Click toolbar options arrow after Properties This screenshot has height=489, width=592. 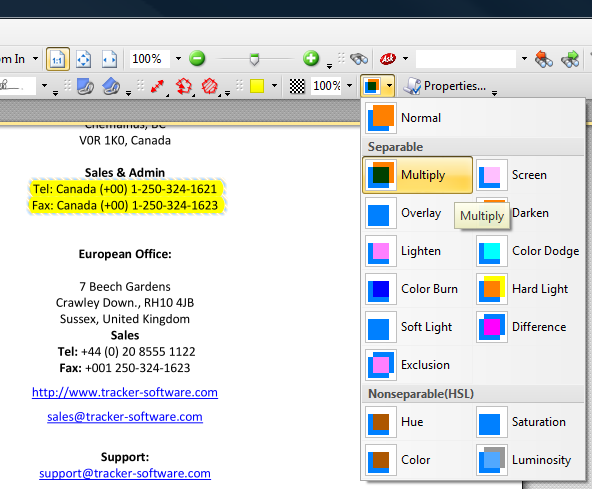point(494,93)
